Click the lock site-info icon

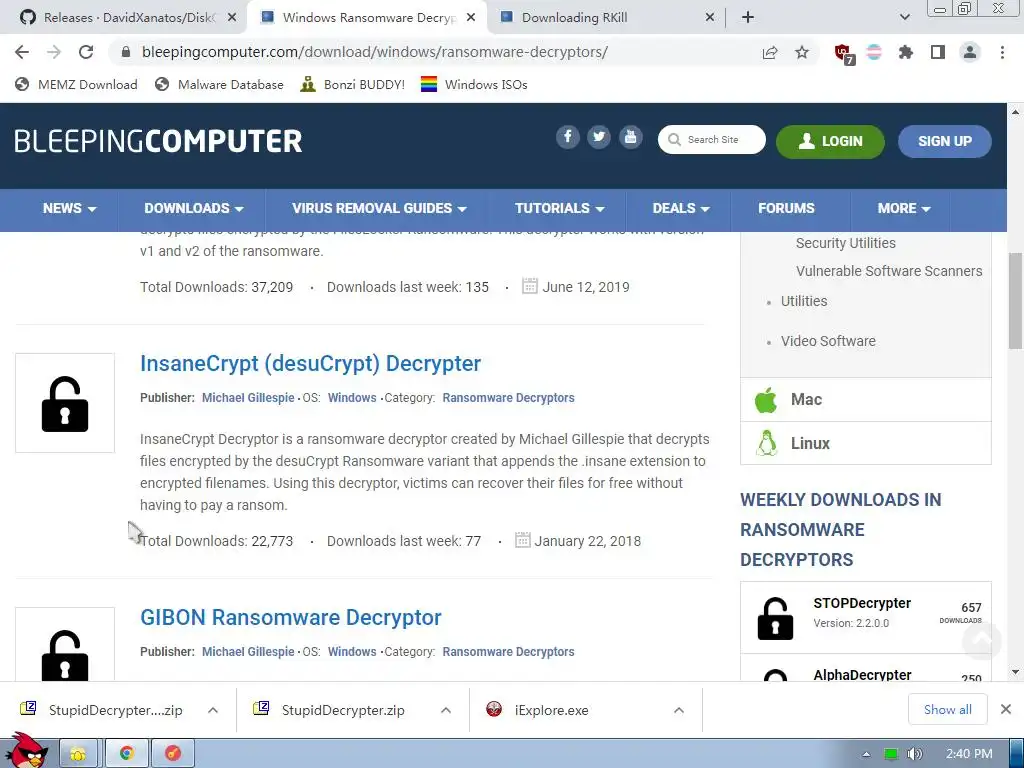point(126,52)
